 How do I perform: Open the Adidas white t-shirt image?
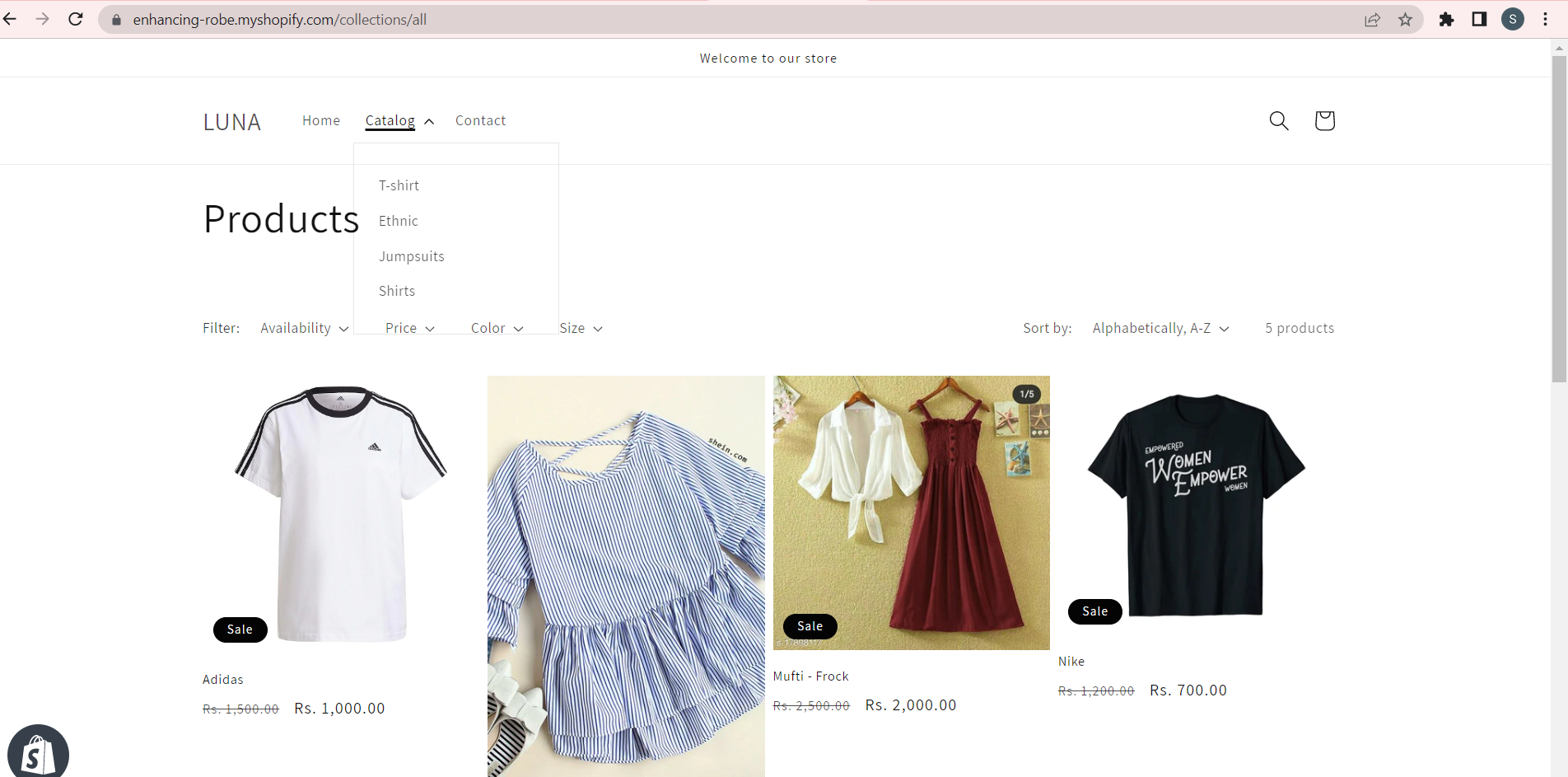click(341, 514)
